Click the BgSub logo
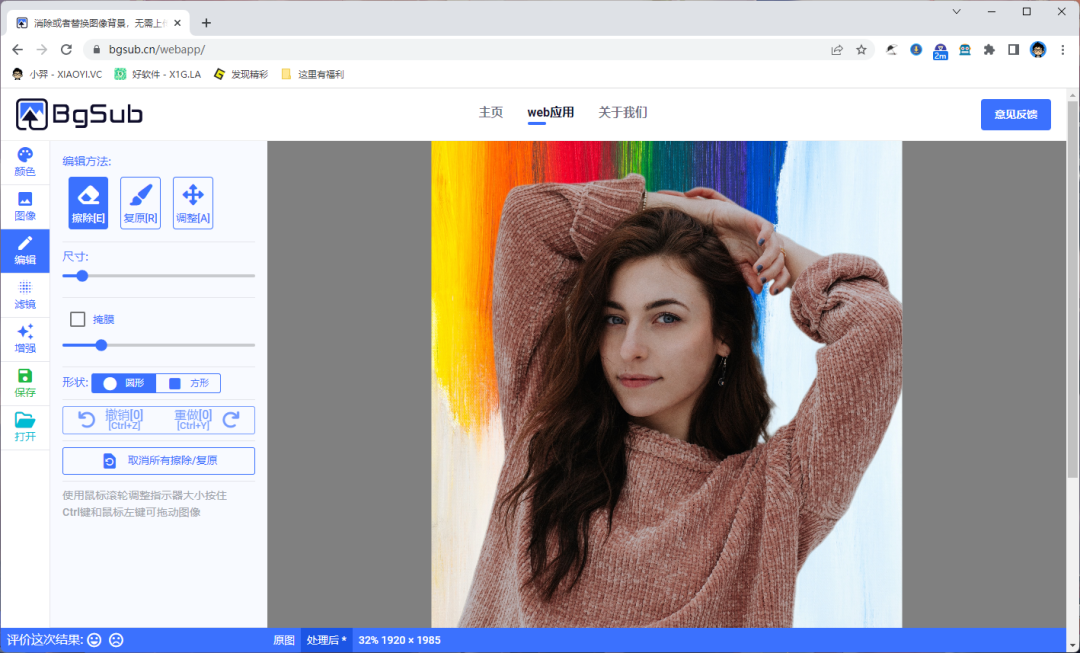Image resolution: width=1080 pixels, height=653 pixels. pyautogui.click(x=79, y=114)
